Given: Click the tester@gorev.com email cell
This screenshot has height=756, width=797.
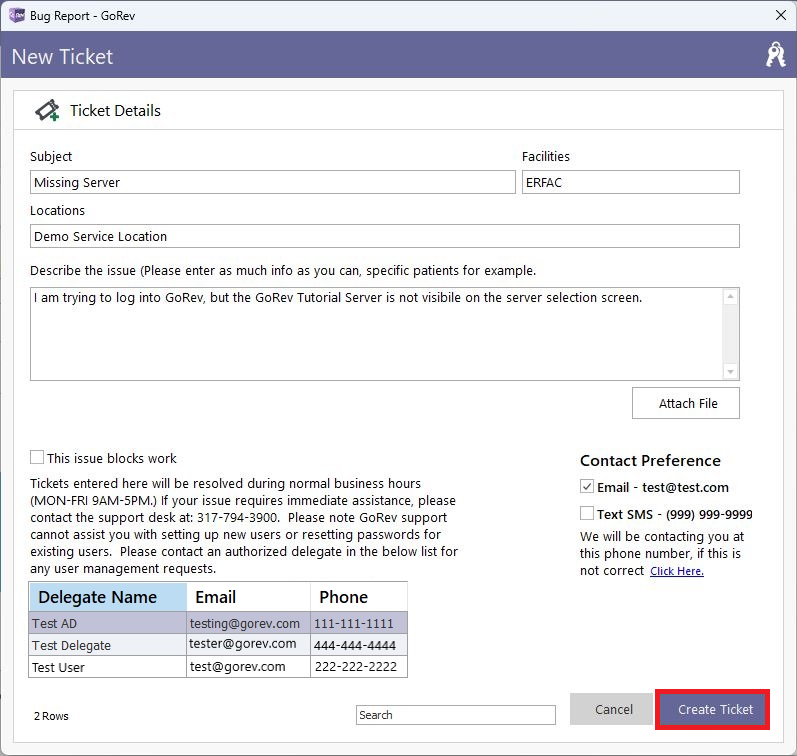Looking at the screenshot, I should pos(249,645).
